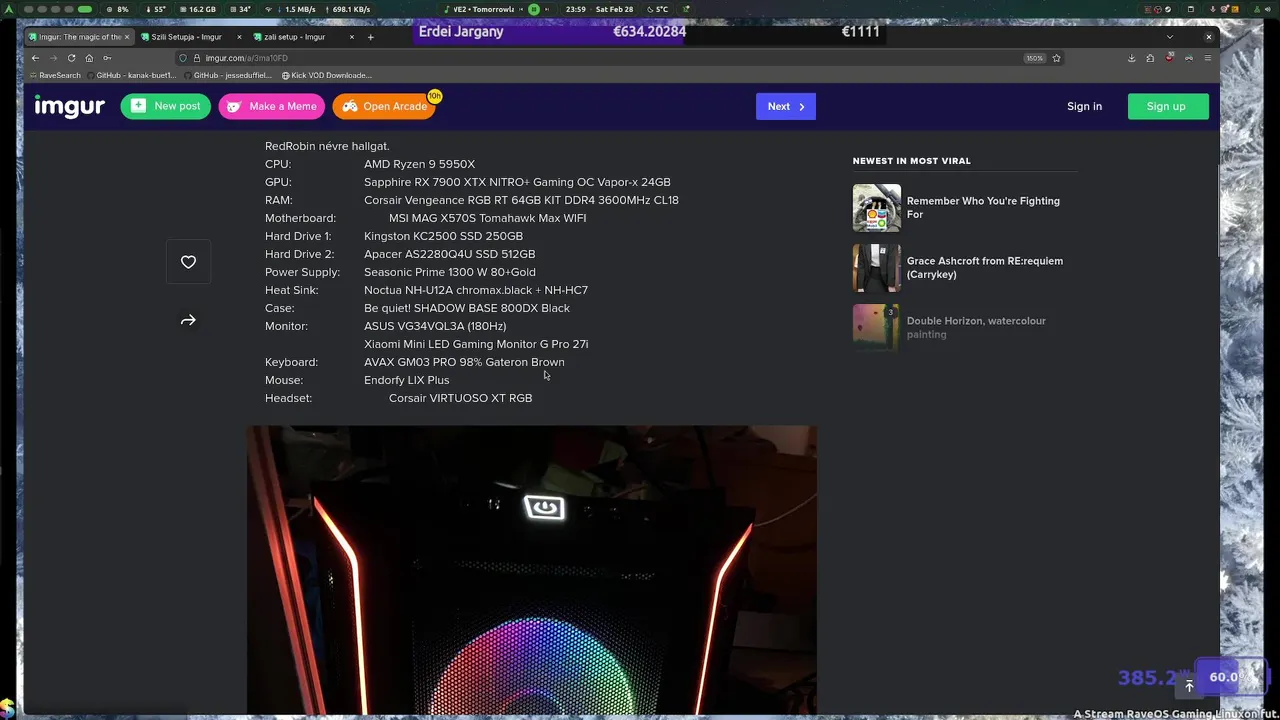Click the 16.2 GB memory indicator
This screenshot has height=720, width=1280.
coord(197,9)
